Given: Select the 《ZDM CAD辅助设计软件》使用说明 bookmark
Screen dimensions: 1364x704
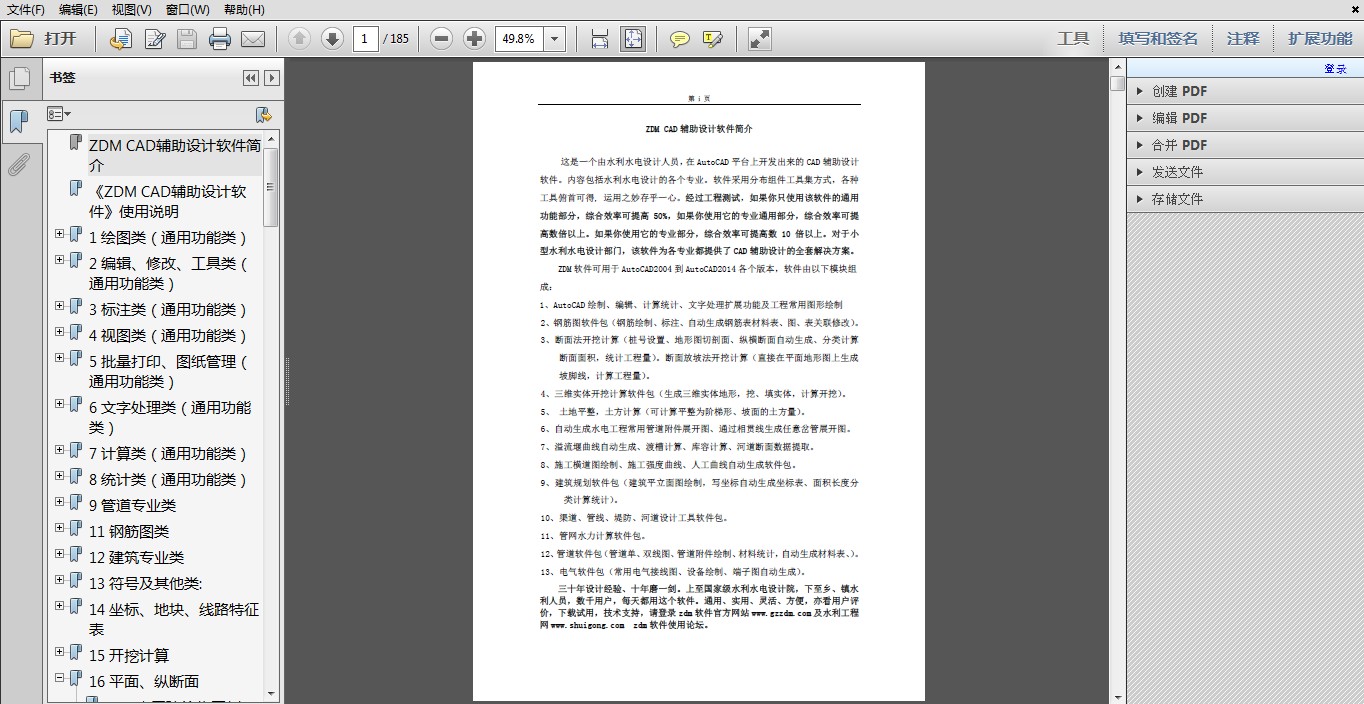Looking at the screenshot, I should (167, 201).
